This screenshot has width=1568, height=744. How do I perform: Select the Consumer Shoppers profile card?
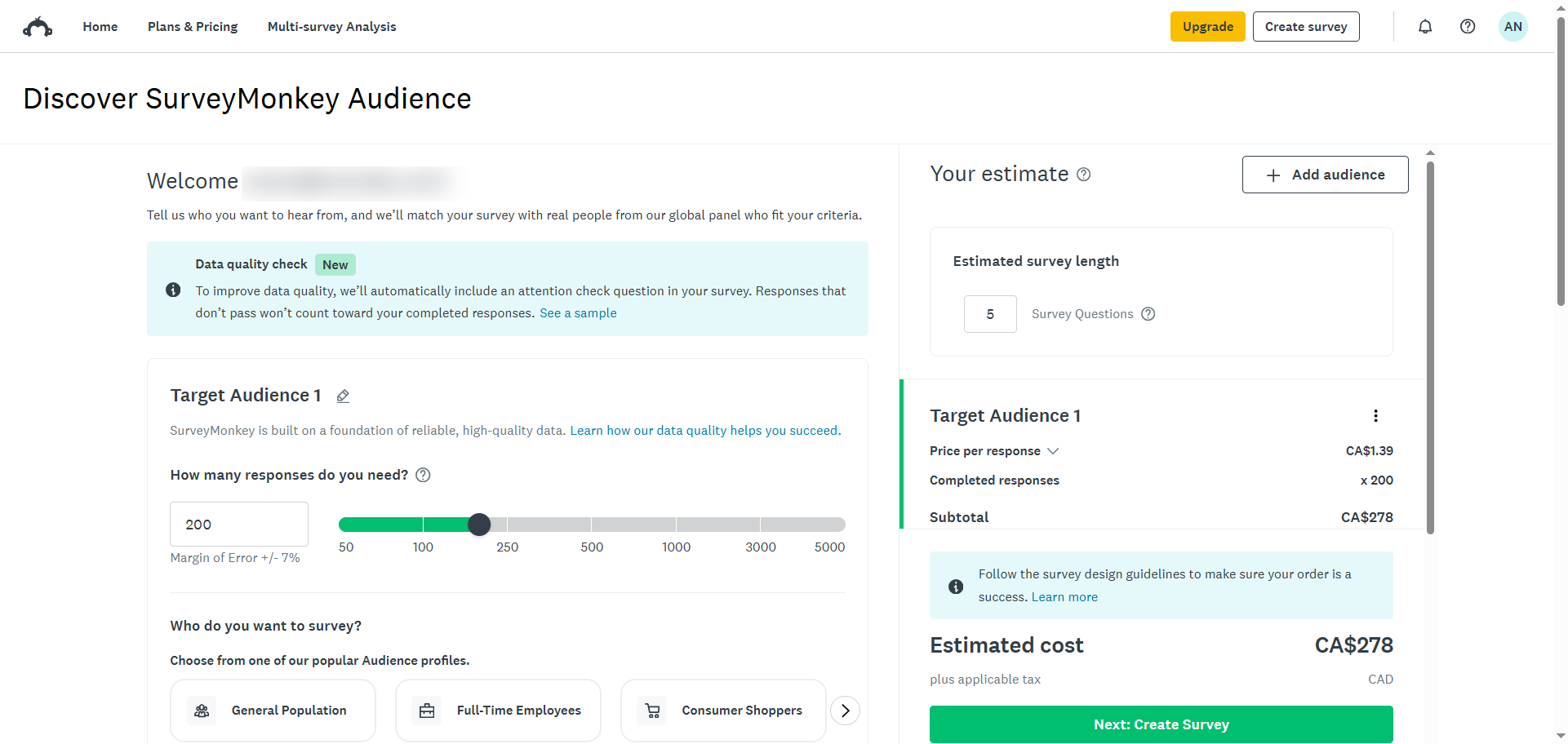[723, 711]
